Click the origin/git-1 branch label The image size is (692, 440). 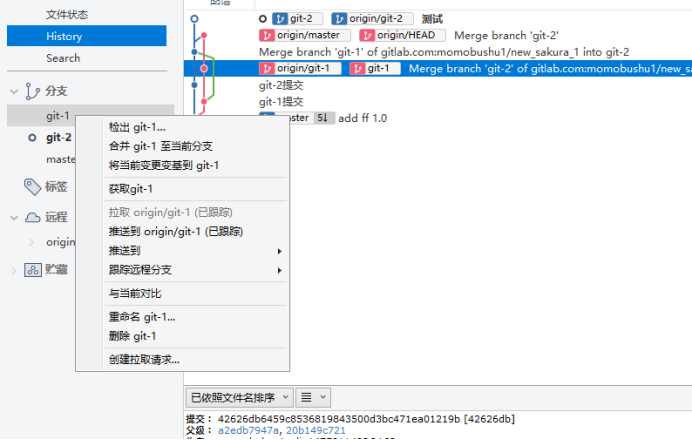point(299,68)
